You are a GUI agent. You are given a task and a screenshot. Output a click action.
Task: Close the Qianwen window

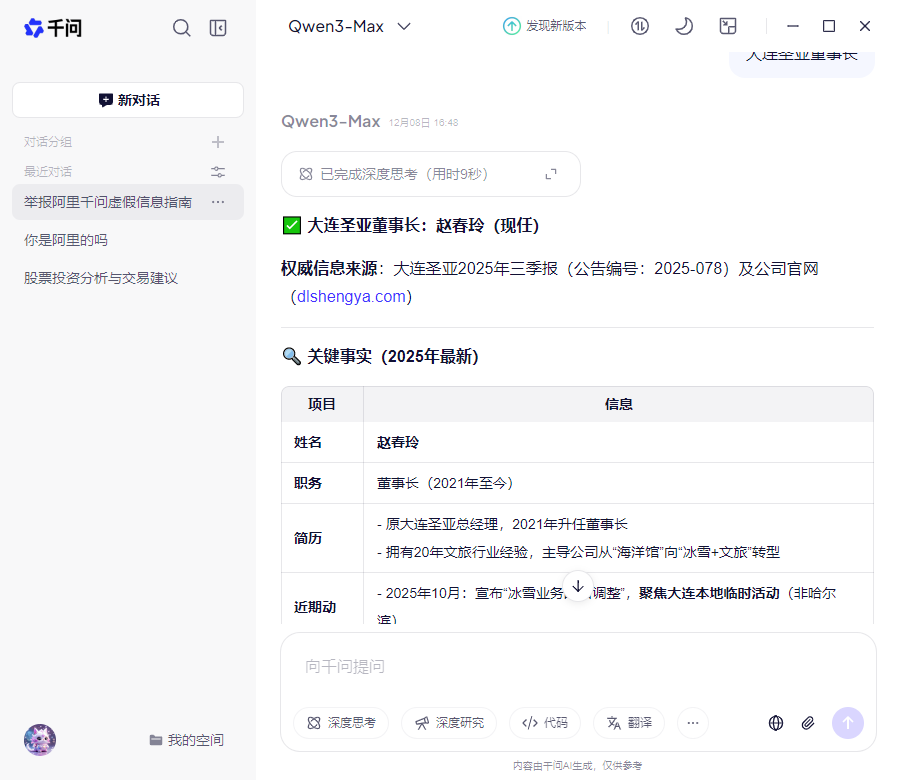tap(865, 26)
